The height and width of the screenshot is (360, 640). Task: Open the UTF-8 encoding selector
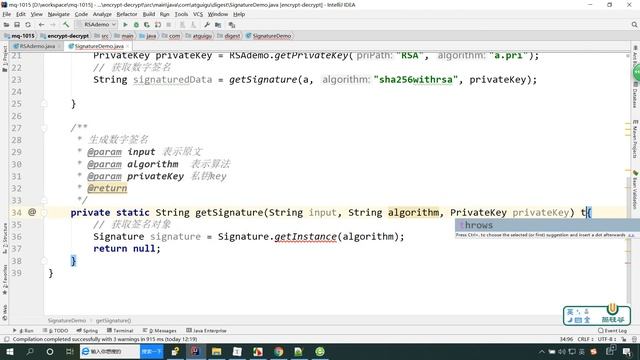pos(607,339)
